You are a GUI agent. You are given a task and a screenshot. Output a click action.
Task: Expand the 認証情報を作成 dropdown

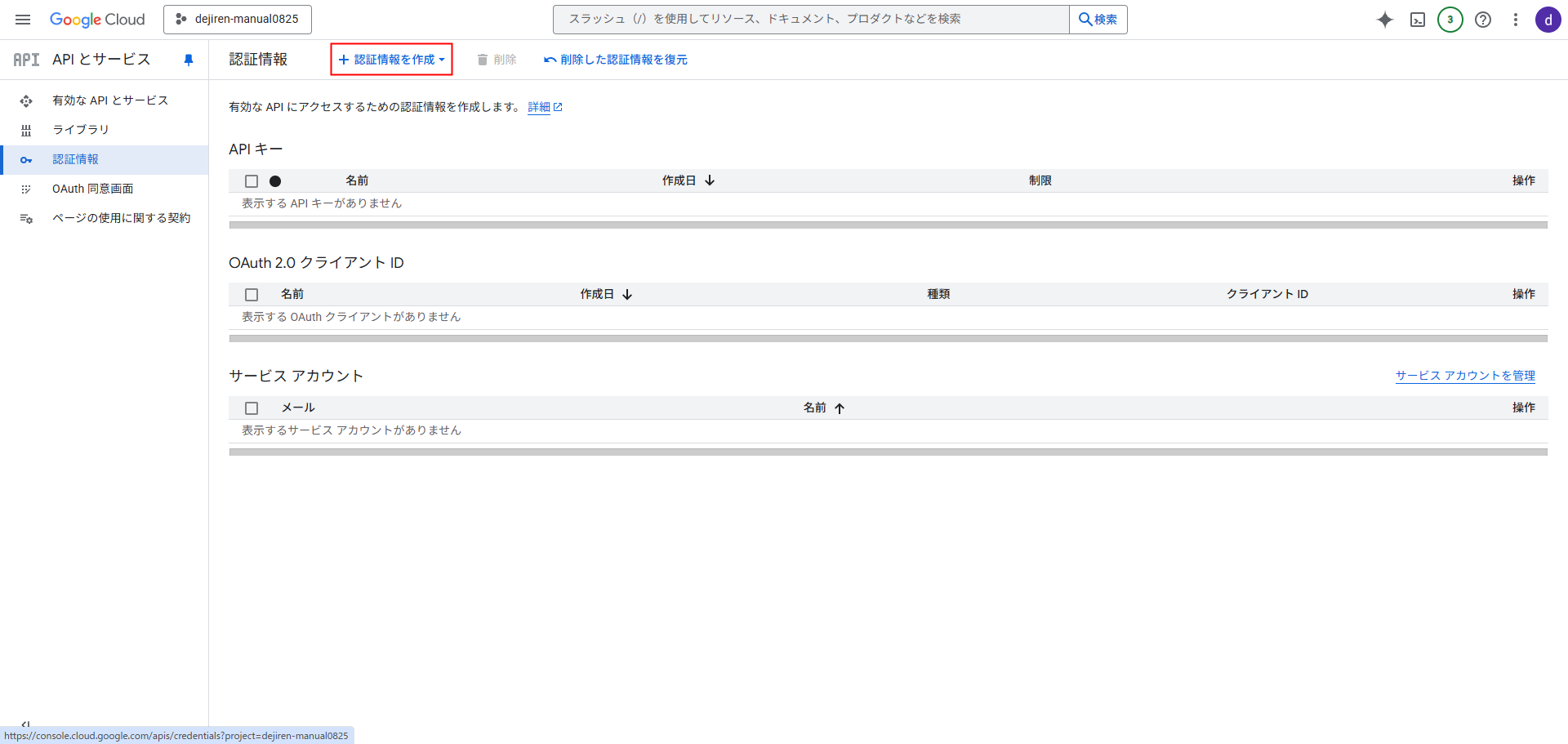point(391,60)
